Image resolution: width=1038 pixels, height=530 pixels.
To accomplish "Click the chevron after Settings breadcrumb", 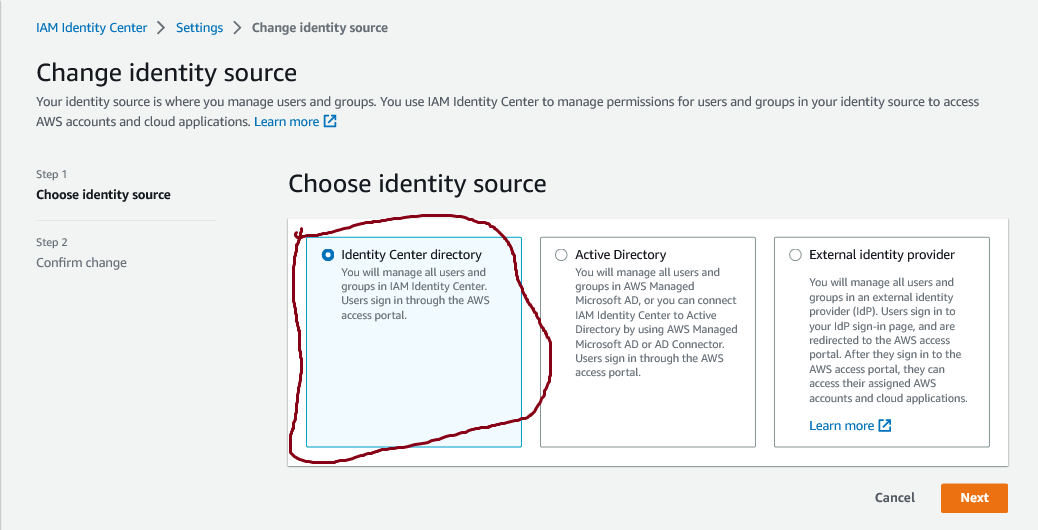I will click(237, 28).
